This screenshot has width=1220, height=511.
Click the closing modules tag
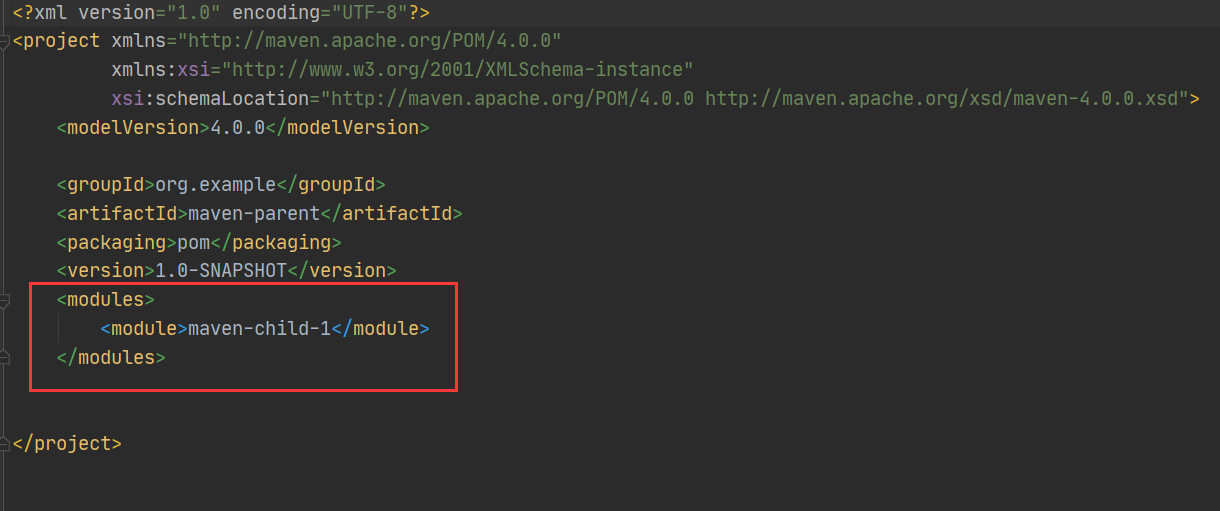coord(111,357)
